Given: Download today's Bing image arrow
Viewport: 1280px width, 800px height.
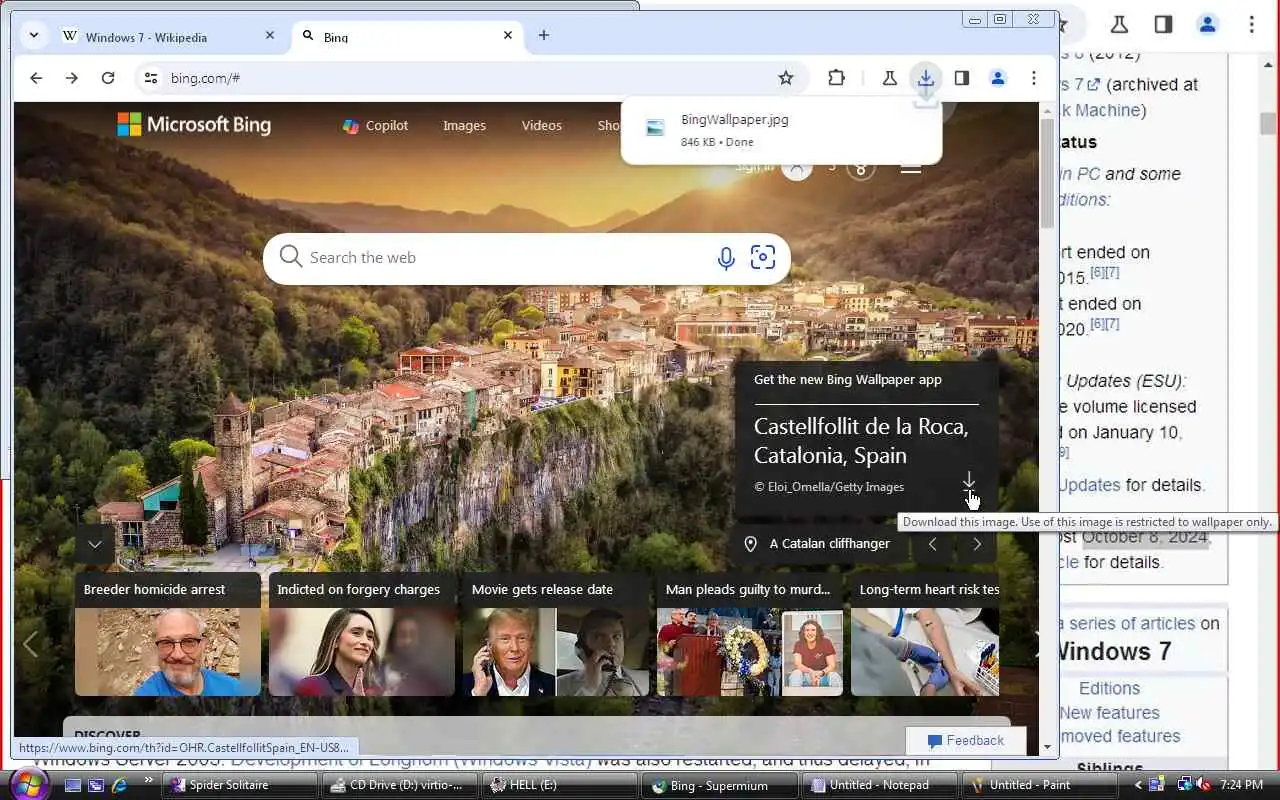Looking at the screenshot, I should click(968, 481).
